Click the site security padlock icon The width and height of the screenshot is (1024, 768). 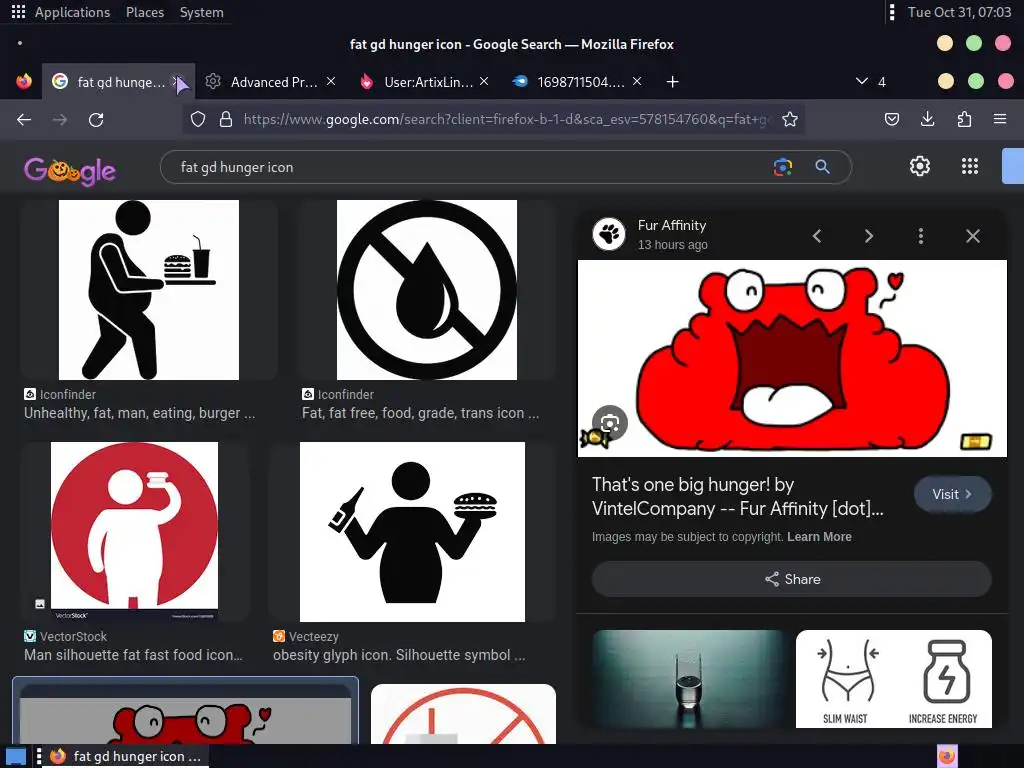pos(226,119)
